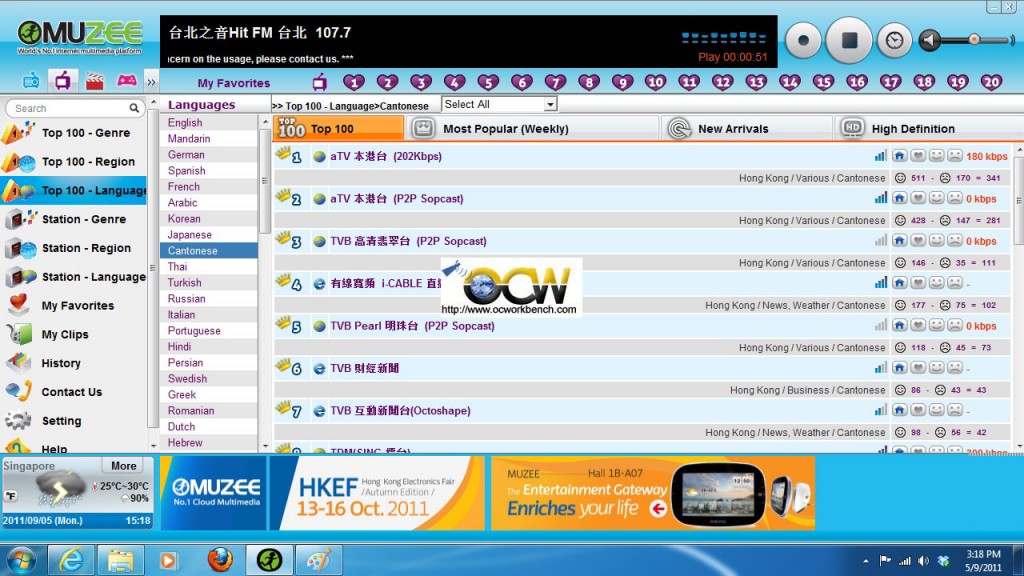
Task: Play aTV 本港台 (202Kbps) station
Action: click(x=385, y=156)
